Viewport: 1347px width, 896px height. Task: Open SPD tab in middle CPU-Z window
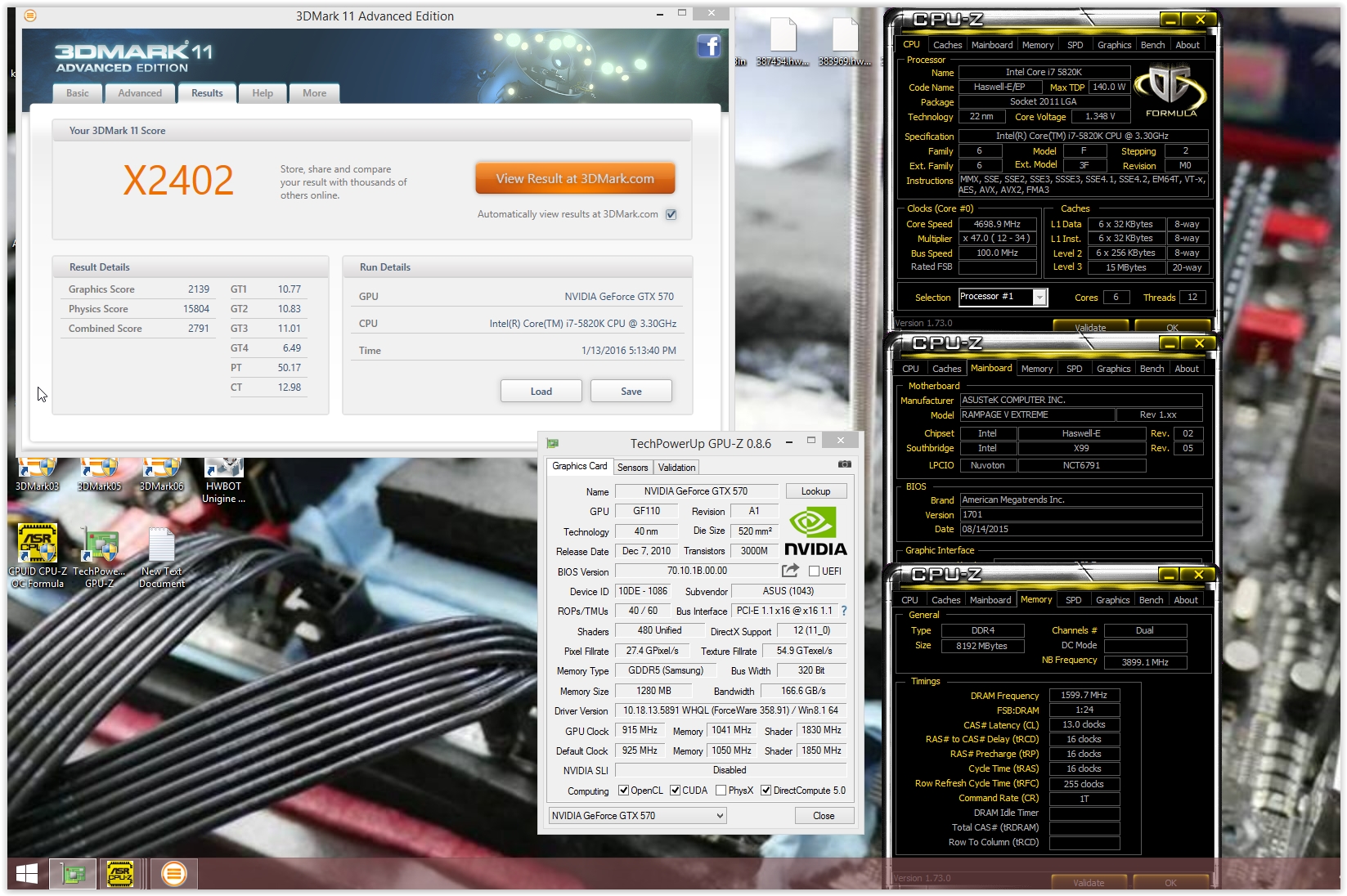[x=1075, y=369]
